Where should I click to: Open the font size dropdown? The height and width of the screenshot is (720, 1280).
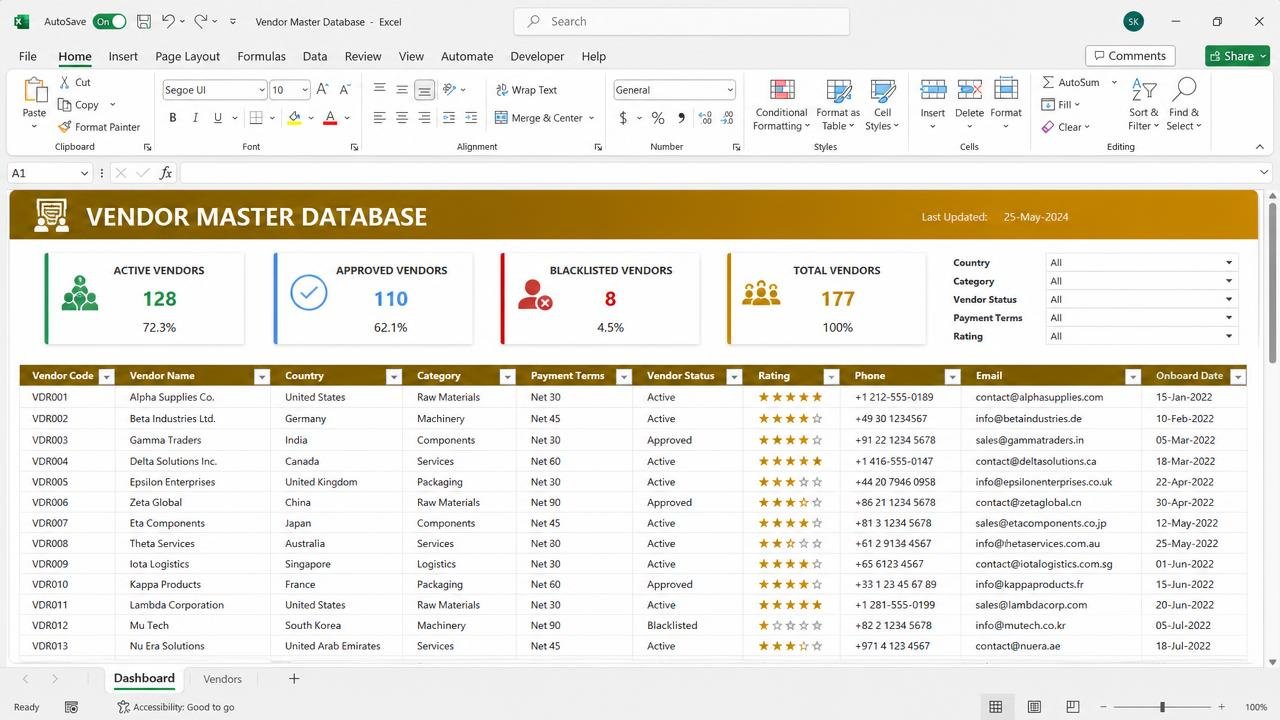point(305,90)
